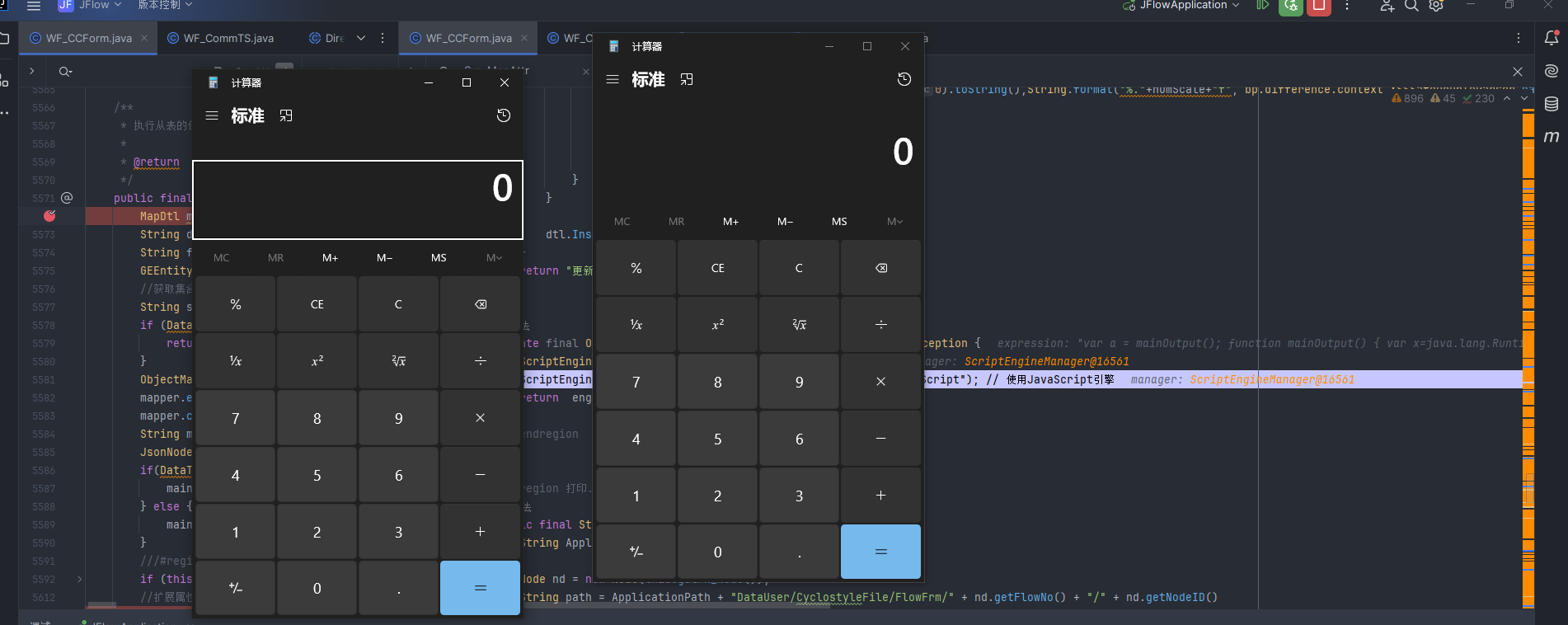
Task: Close the editor find bar with the X
Action: (1518, 72)
